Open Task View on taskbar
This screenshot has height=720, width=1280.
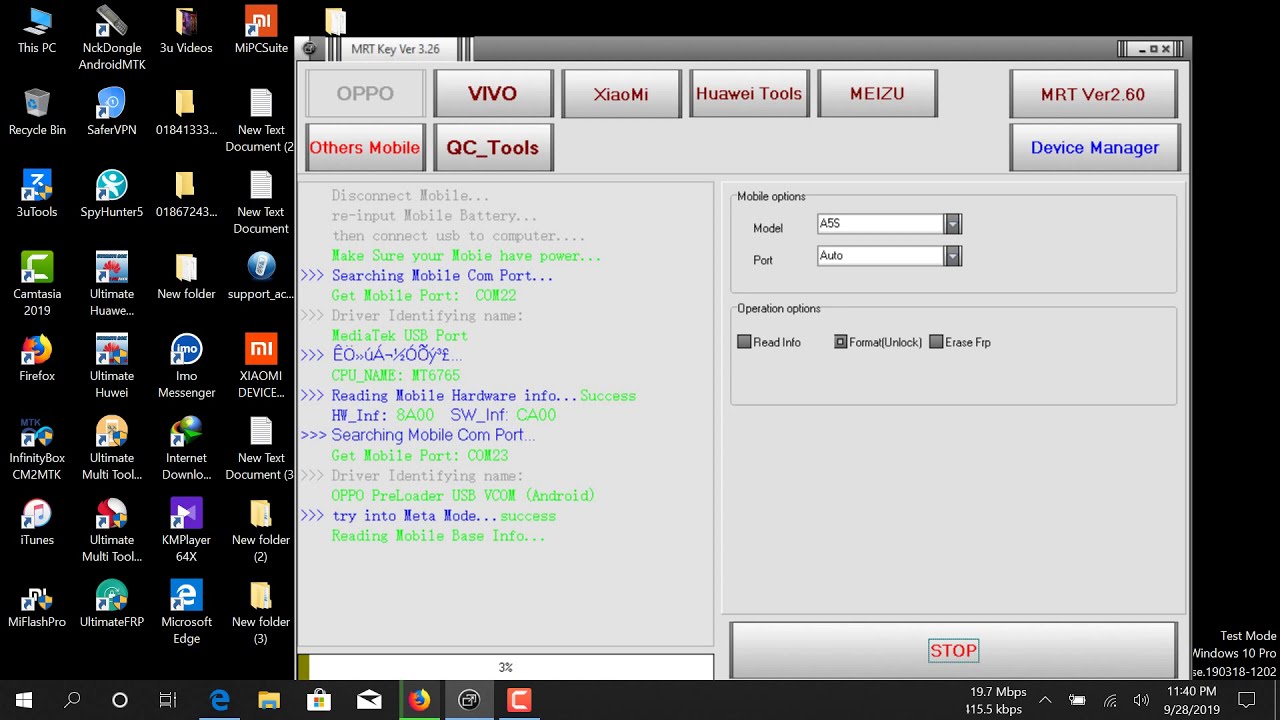pos(168,700)
